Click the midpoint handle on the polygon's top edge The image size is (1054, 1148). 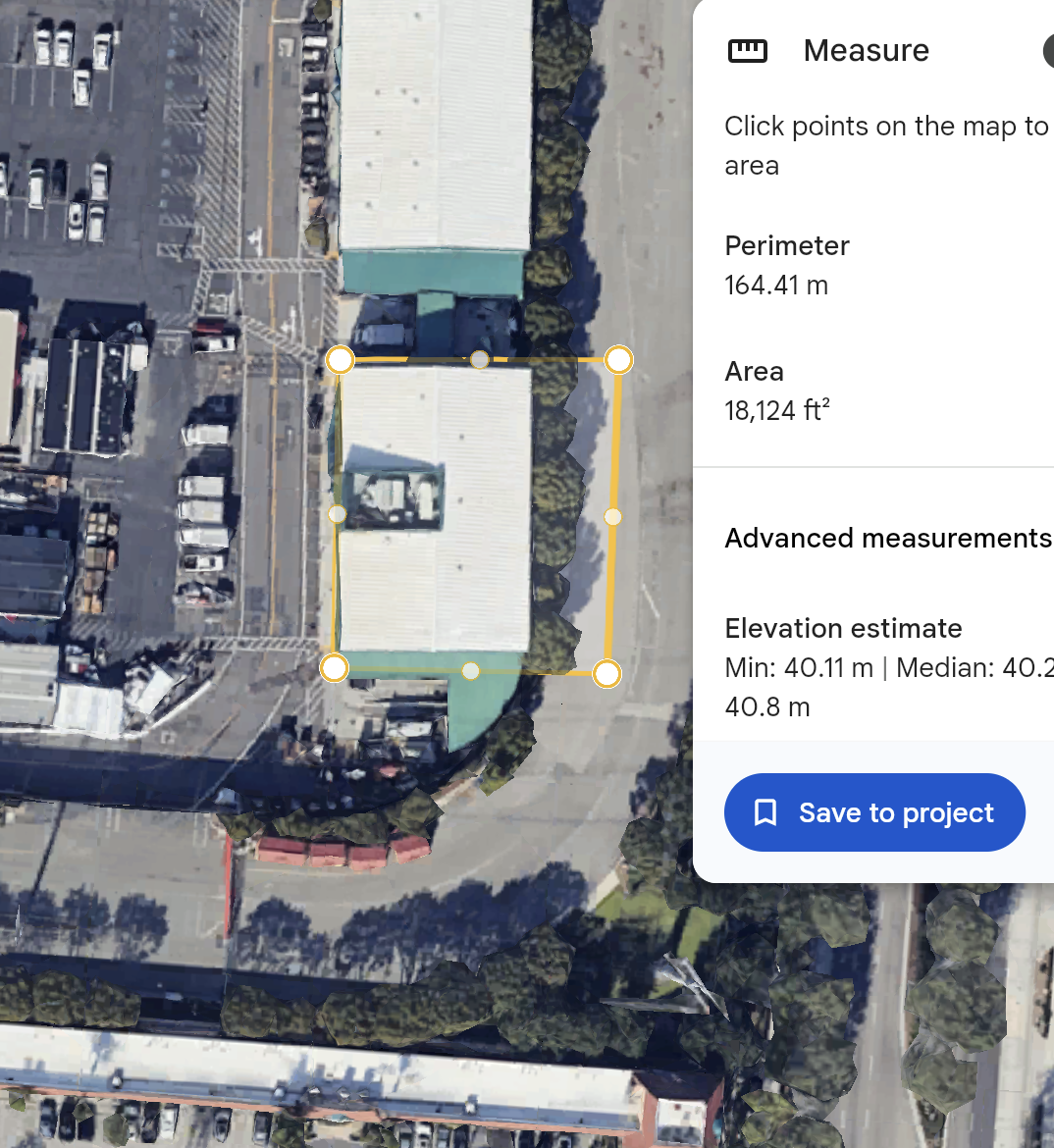pyautogui.click(x=479, y=359)
